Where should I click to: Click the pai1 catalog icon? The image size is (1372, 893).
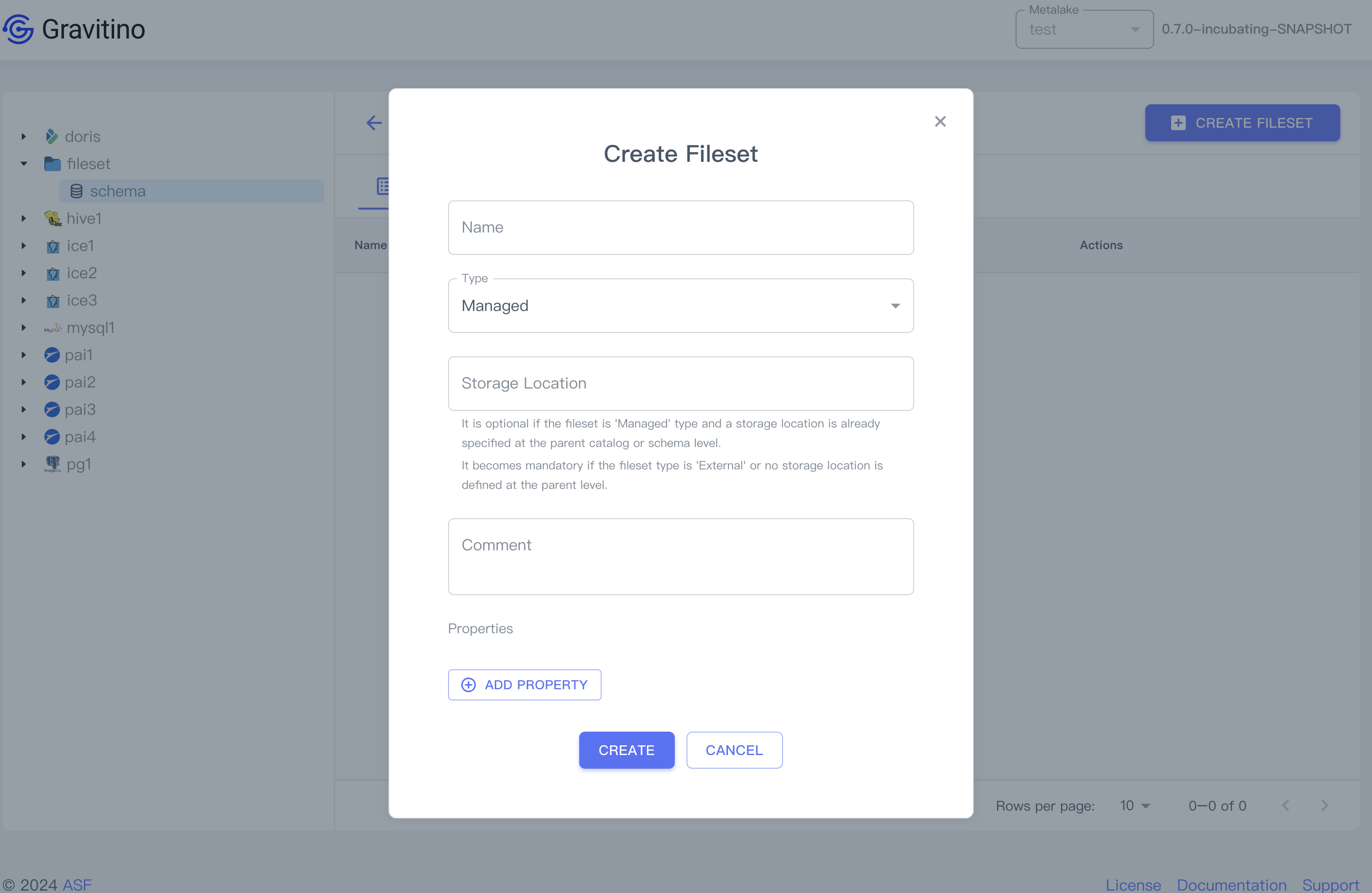pyautogui.click(x=52, y=355)
